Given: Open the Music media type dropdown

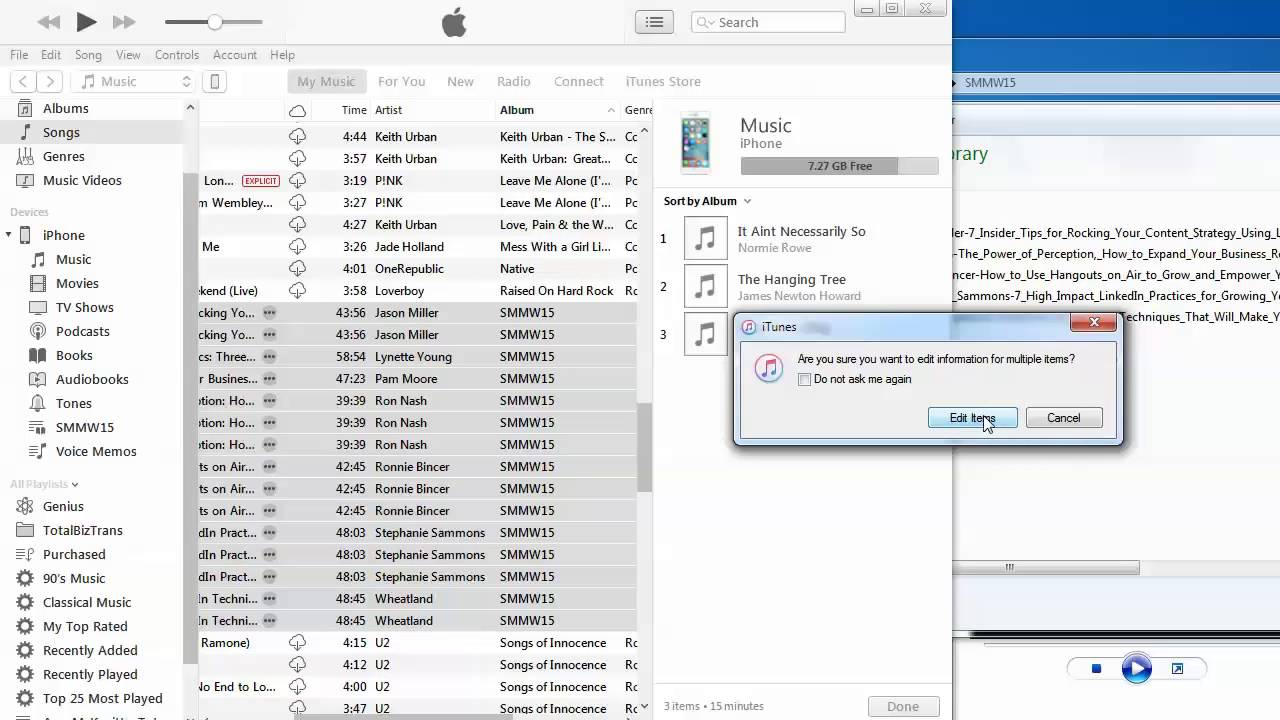Looking at the screenshot, I should 135,82.
